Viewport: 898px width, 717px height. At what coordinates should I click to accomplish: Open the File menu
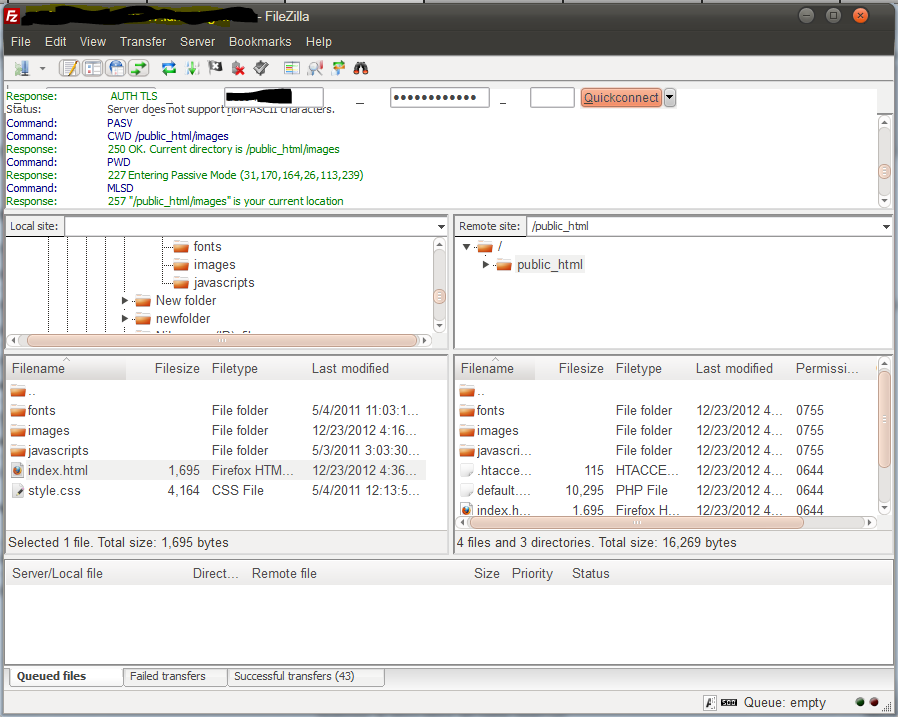[21, 42]
